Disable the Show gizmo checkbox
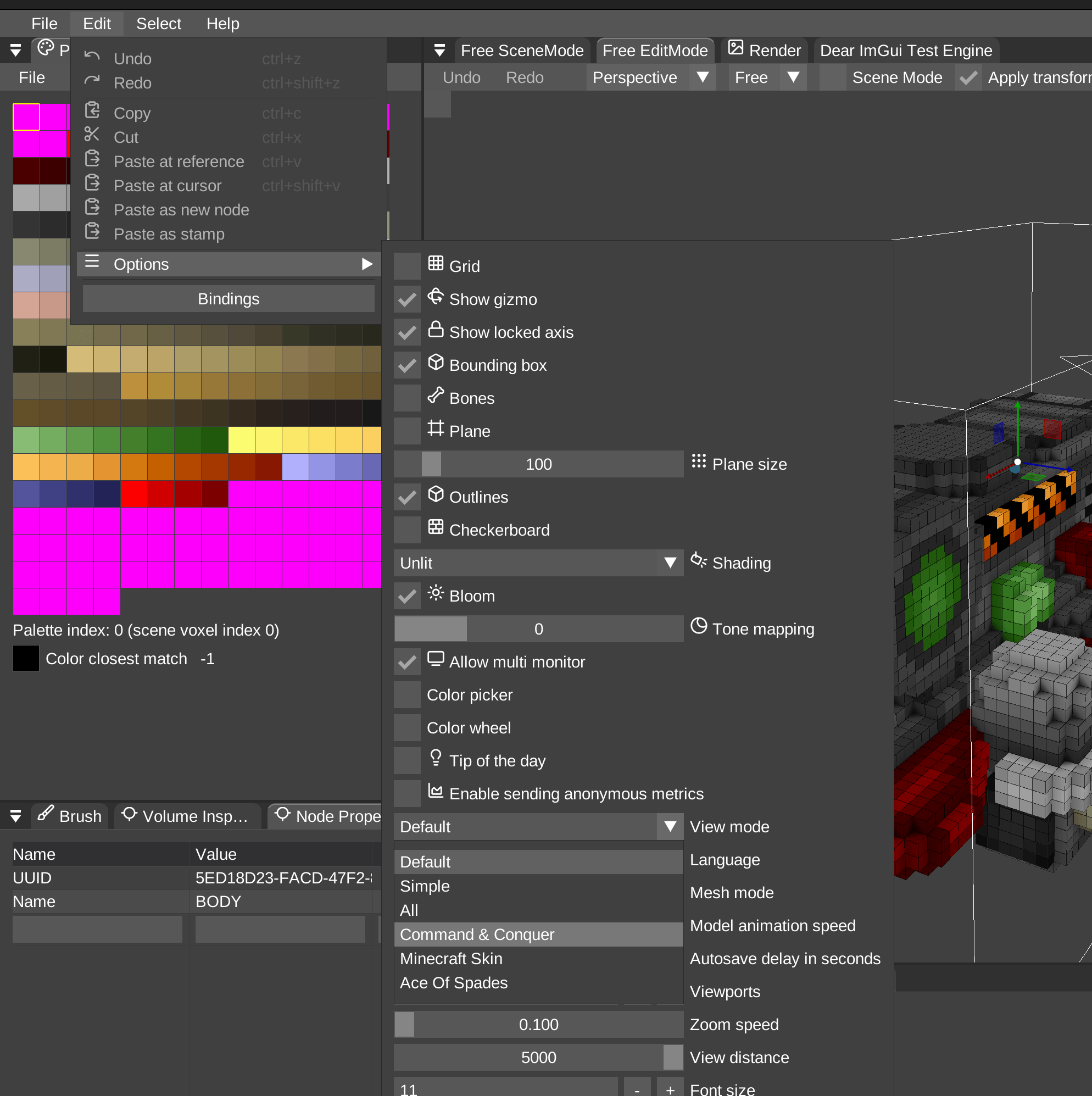Screen dimensions: 1092x1096 pyautogui.click(x=406, y=299)
